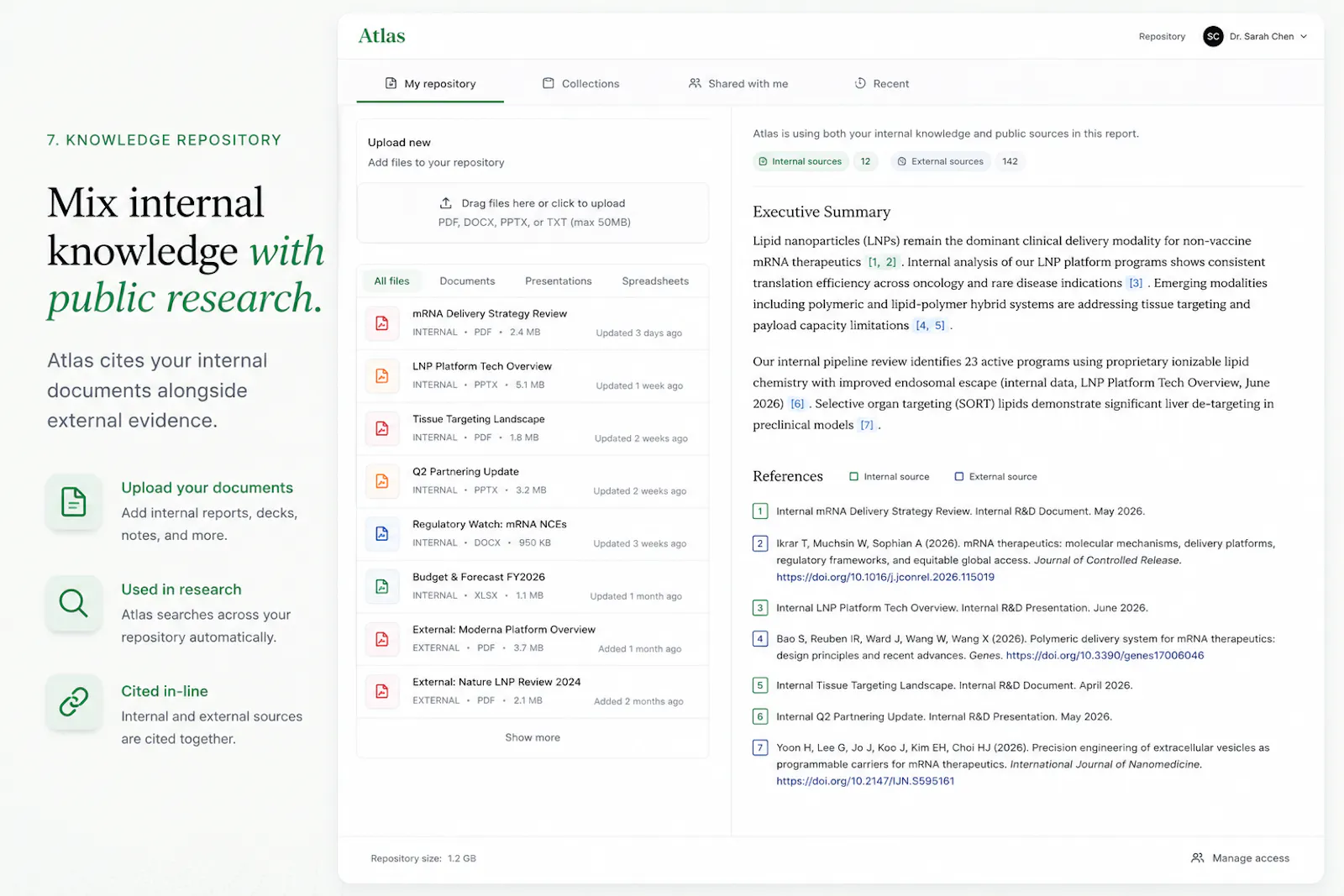
Task: Open the Budget & Forecast FY2026 spreadsheet icon
Action: (381, 586)
